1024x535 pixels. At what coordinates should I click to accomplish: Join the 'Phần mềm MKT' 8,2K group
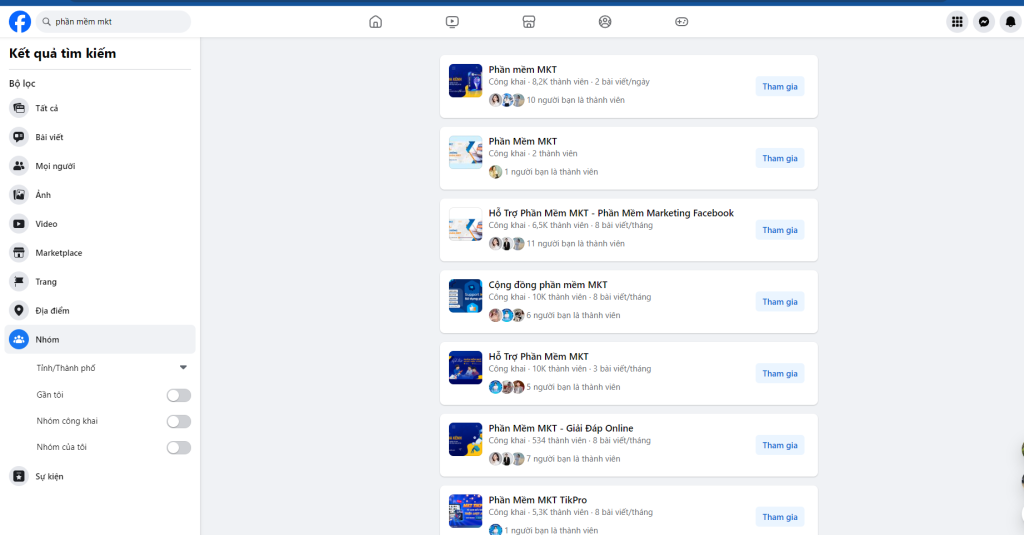780,86
